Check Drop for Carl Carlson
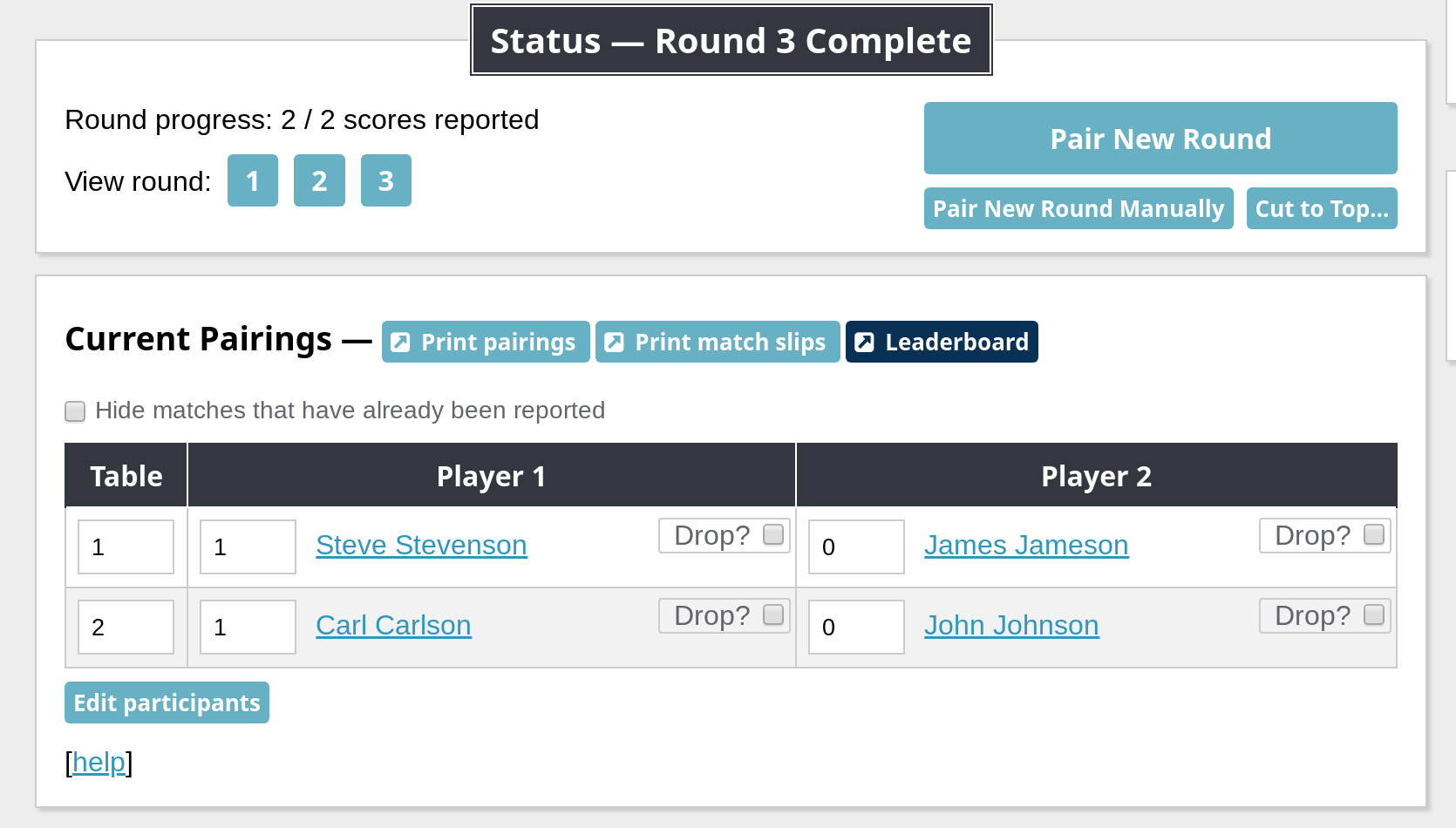 [x=772, y=614]
